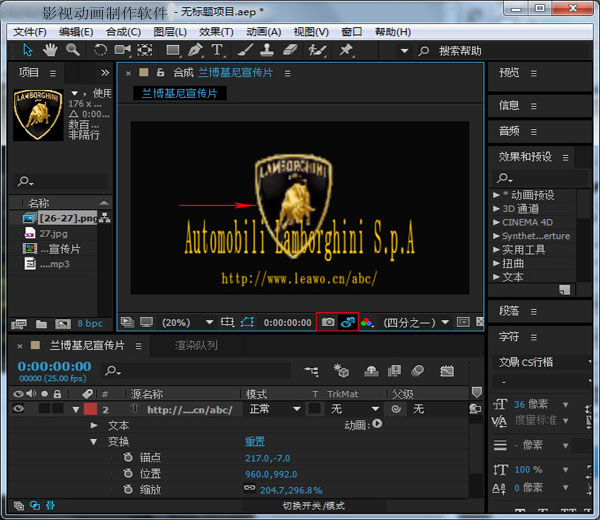Open the show channel RGB icon

(x=367, y=323)
